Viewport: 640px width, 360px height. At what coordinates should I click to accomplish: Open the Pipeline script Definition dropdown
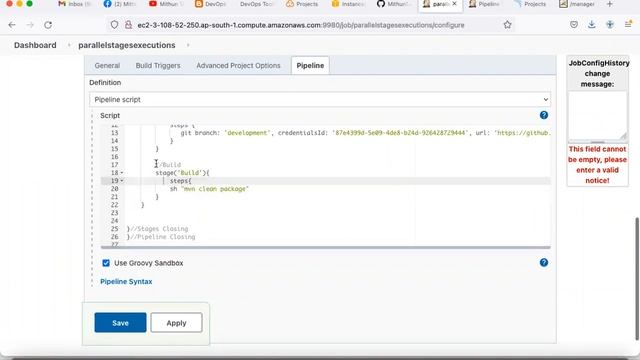(320, 99)
